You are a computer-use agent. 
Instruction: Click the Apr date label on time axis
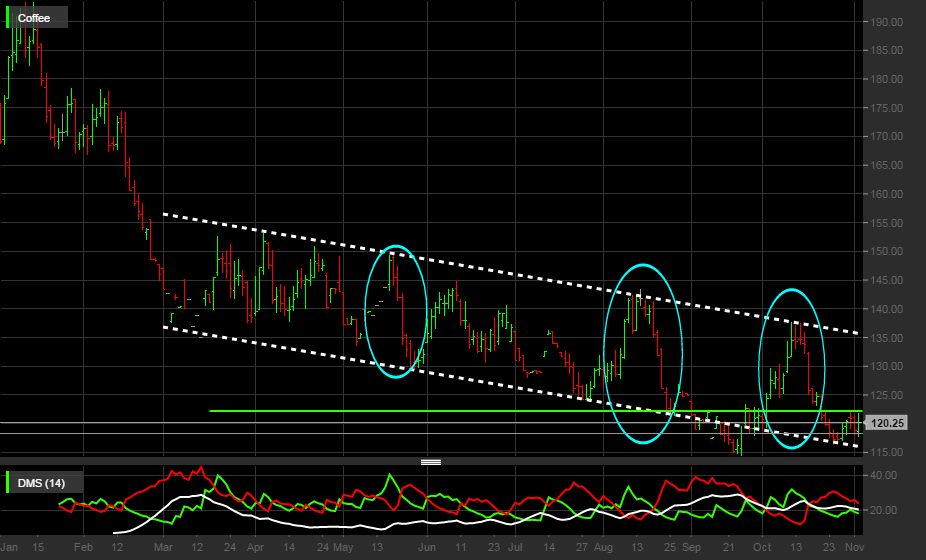click(x=255, y=547)
